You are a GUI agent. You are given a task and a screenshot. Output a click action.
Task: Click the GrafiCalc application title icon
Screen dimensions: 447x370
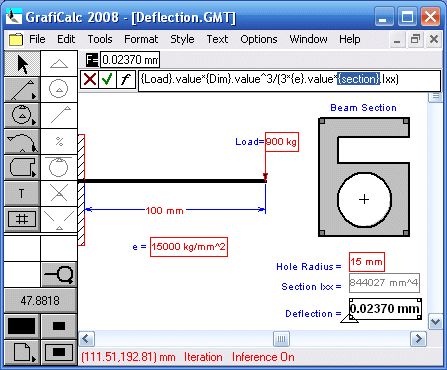coord(14,17)
